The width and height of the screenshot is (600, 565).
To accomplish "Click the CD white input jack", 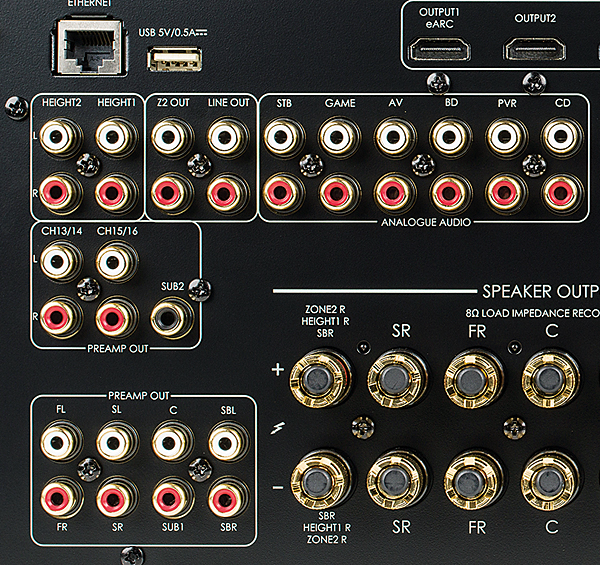I will (562, 137).
